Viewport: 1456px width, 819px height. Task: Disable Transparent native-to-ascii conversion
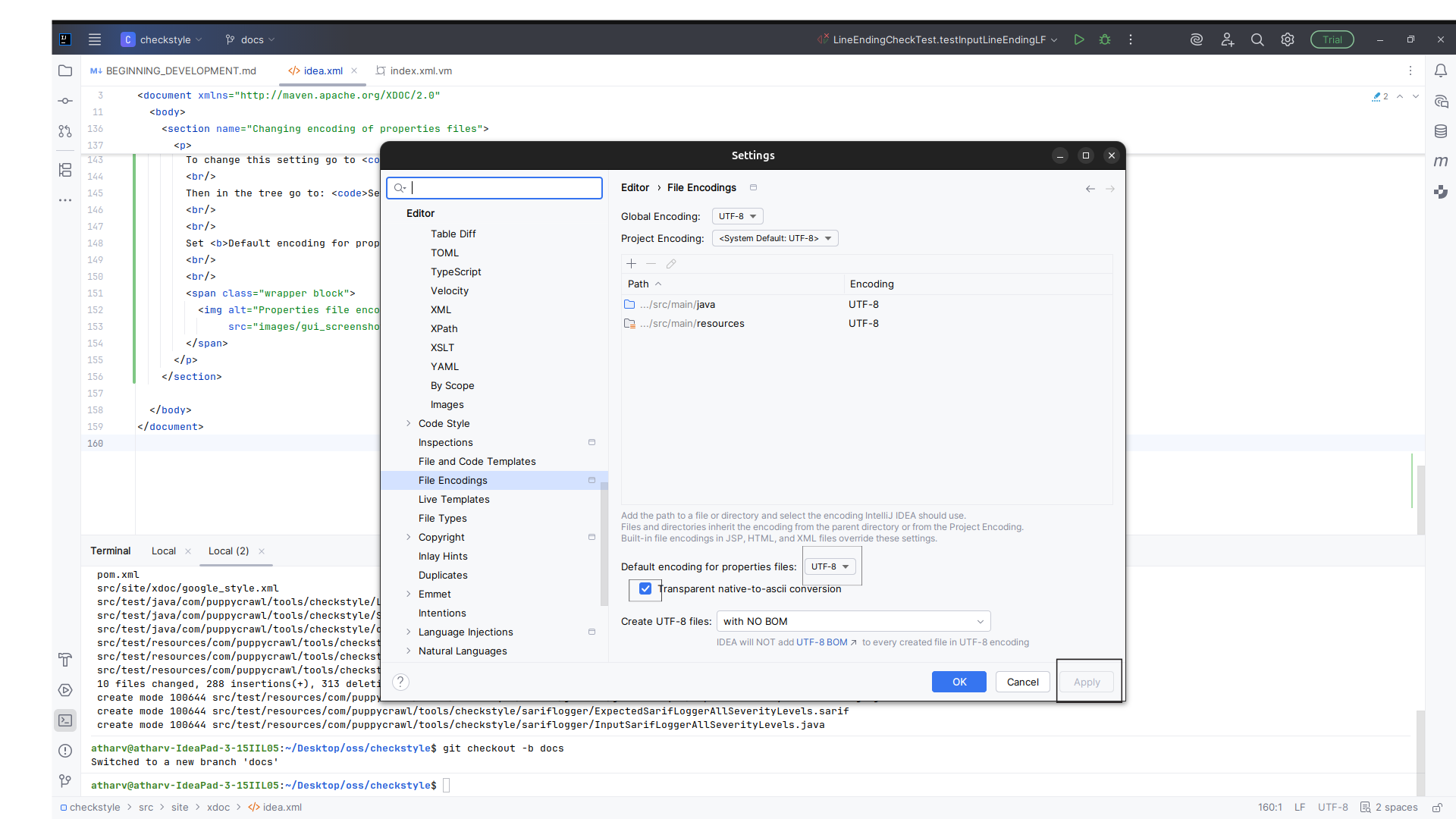click(645, 589)
